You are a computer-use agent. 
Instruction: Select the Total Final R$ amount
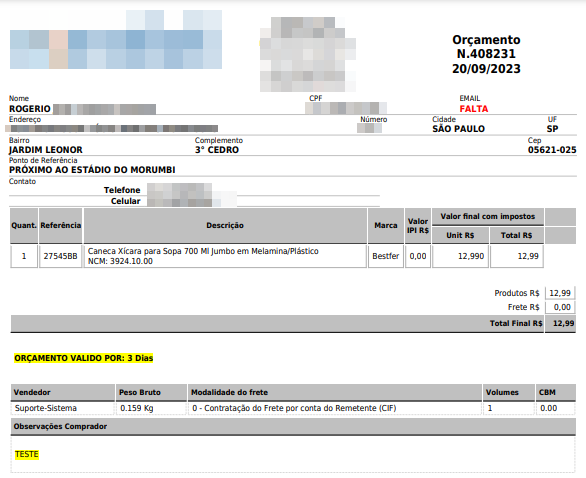(563, 323)
